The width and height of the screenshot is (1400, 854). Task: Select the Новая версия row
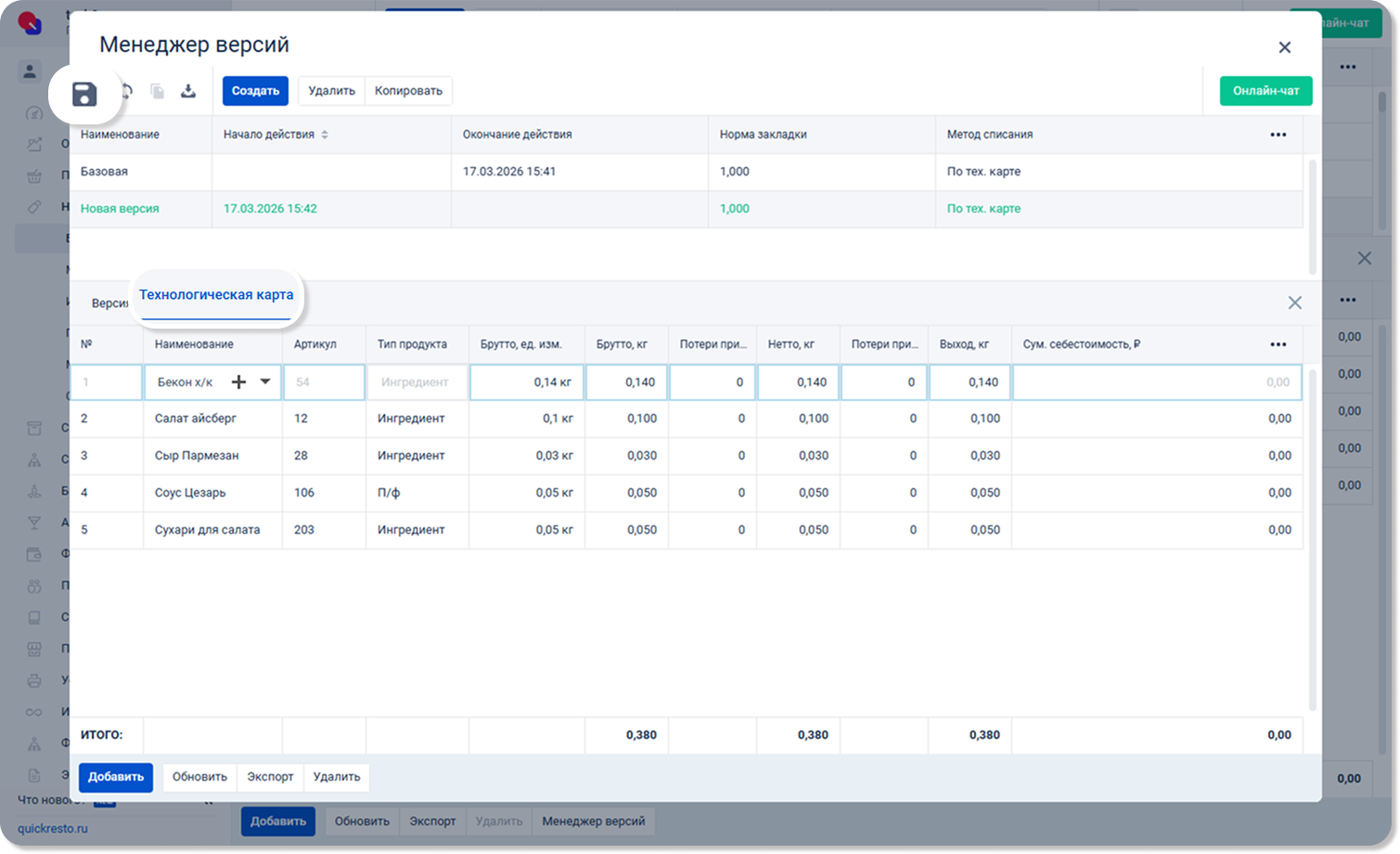pos(120,209)
